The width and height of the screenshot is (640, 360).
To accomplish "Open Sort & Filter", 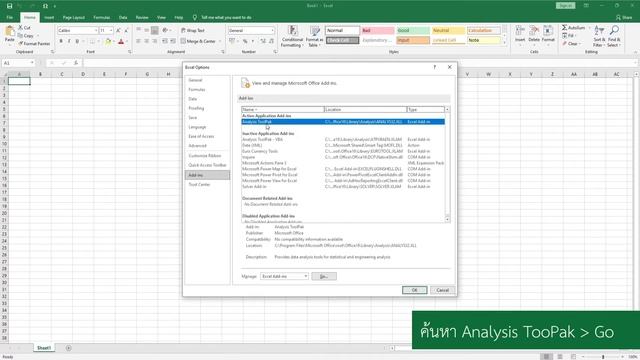I will click(599, 36).
